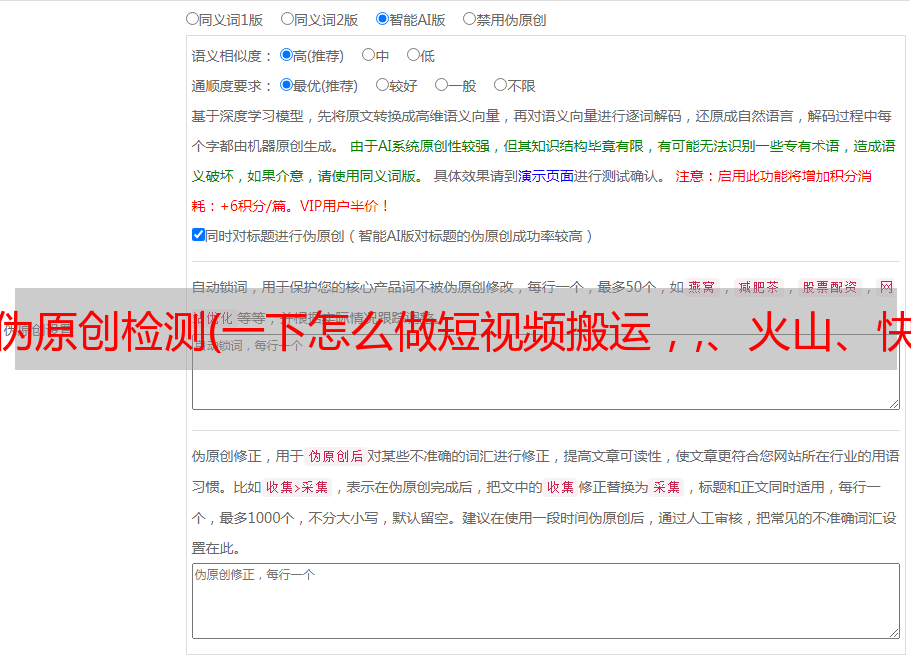911x658 pixels.
Task: Click the 收集>采集 example tag
Action: (x=297, y=487)
